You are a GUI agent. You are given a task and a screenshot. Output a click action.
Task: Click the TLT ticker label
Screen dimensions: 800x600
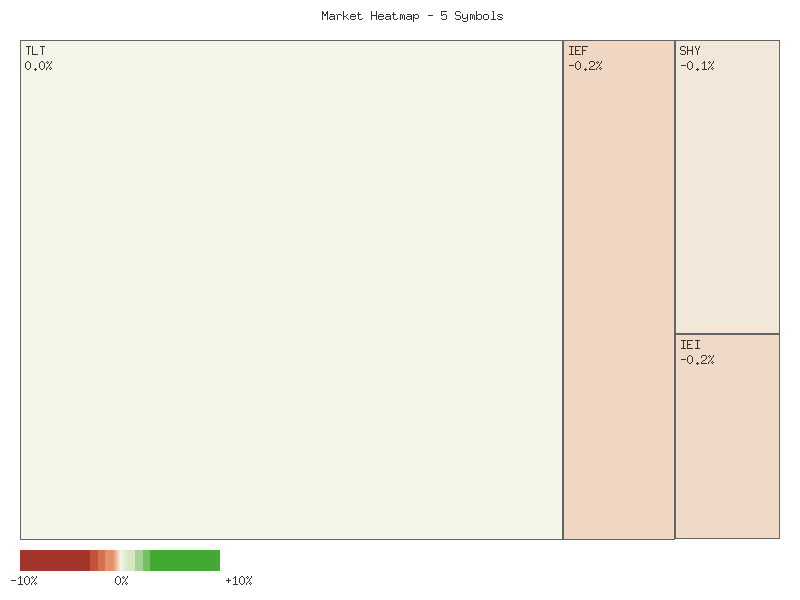point(35,50)
